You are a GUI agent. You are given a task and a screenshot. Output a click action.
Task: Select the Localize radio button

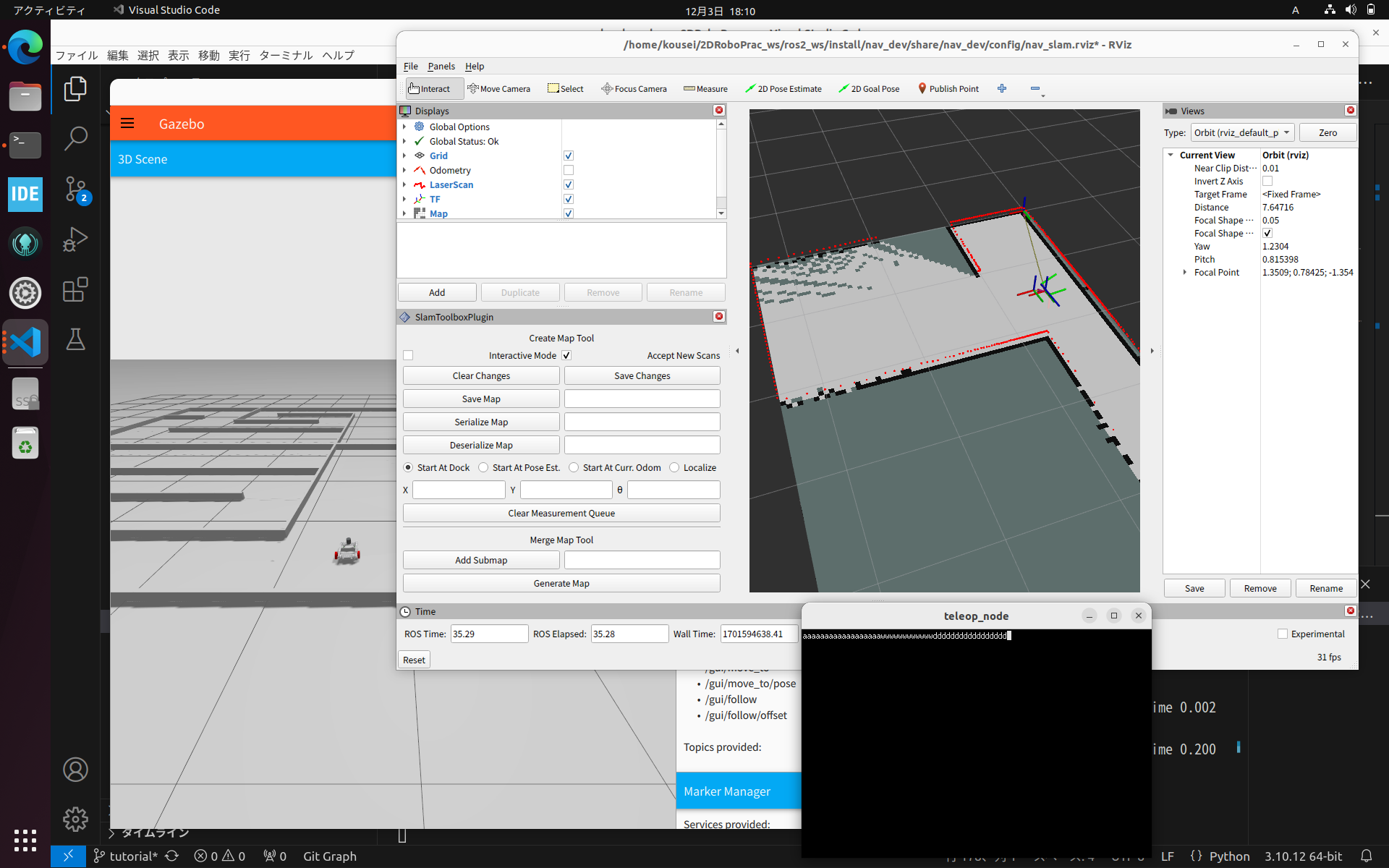click(x=674, y=467)
